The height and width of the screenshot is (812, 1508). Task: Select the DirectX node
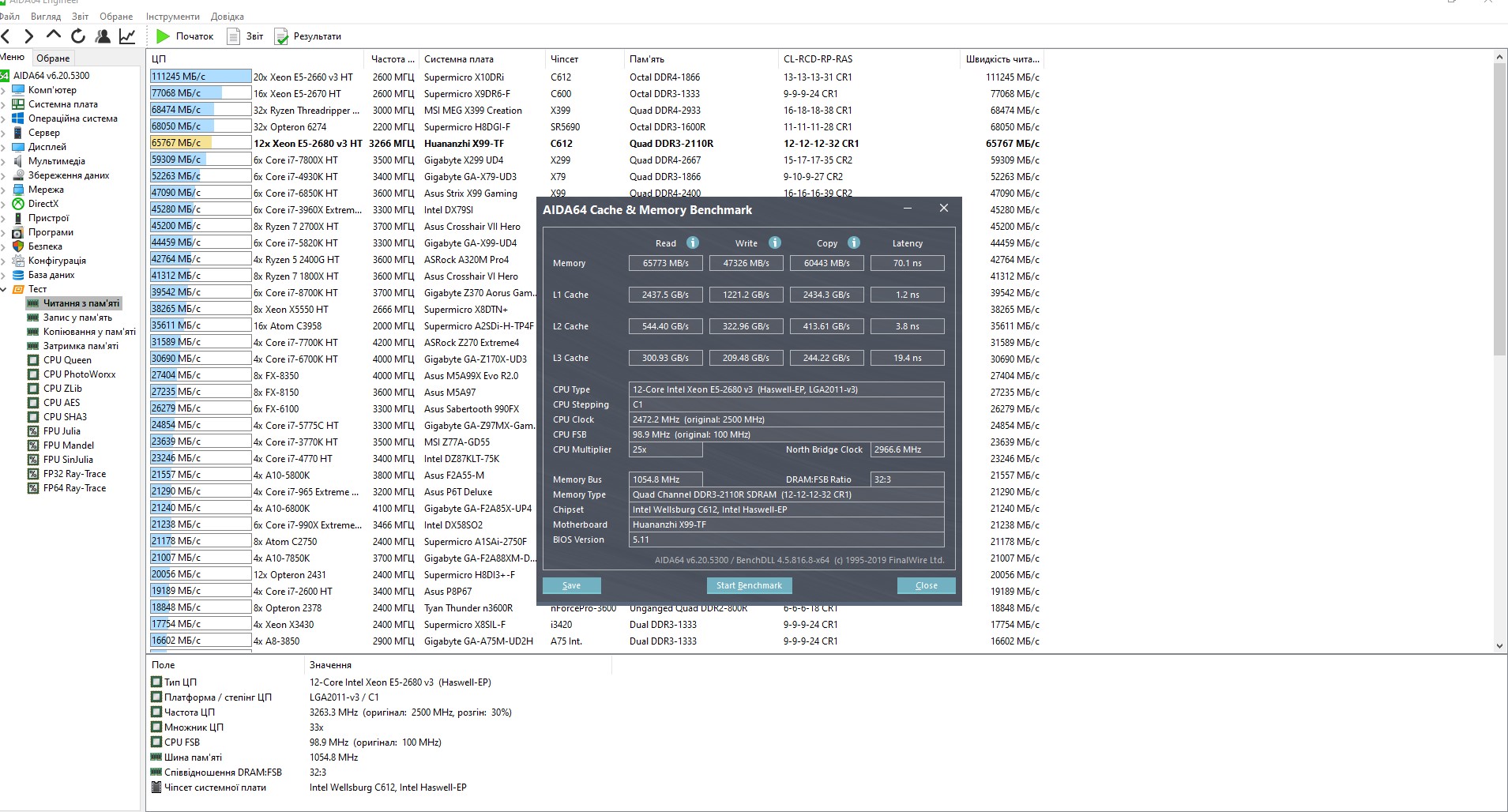[43, 204]
